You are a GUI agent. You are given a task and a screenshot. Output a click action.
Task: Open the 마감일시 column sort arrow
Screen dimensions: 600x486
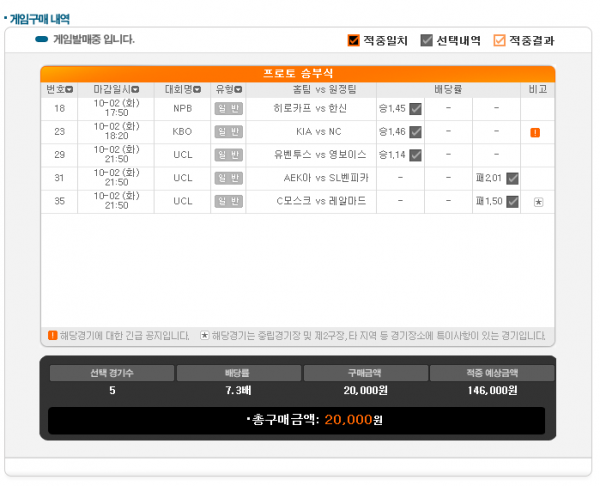[135, 90]
